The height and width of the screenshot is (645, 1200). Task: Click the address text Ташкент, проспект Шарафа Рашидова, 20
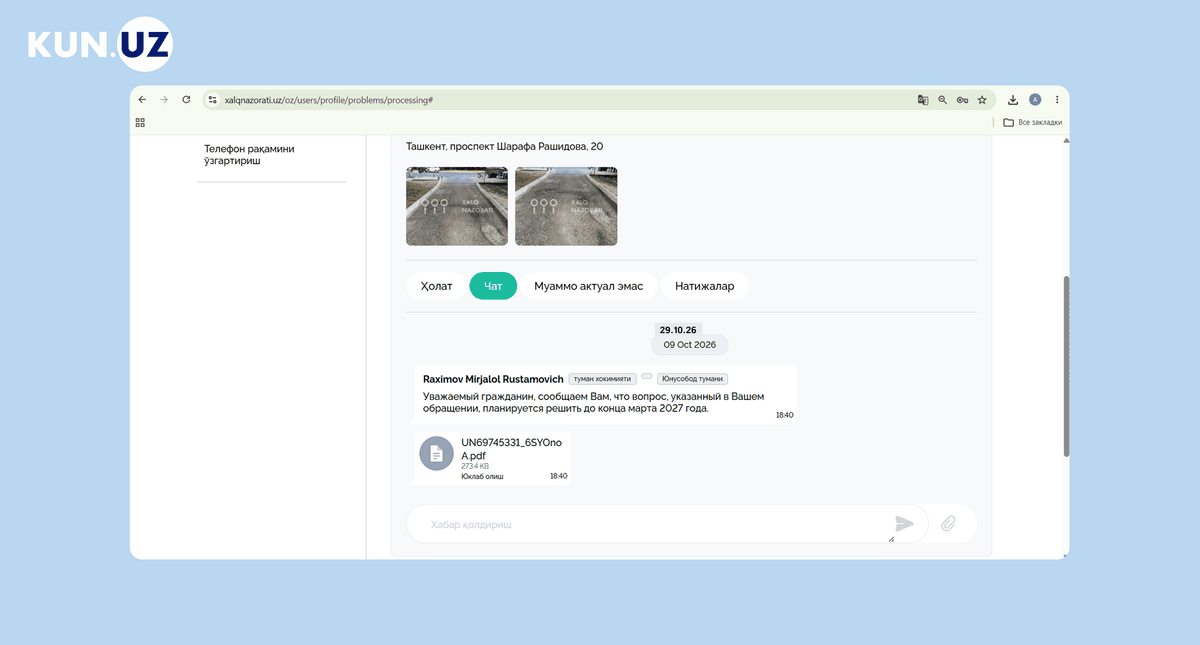pyautogui.click(x=505, y=147)
